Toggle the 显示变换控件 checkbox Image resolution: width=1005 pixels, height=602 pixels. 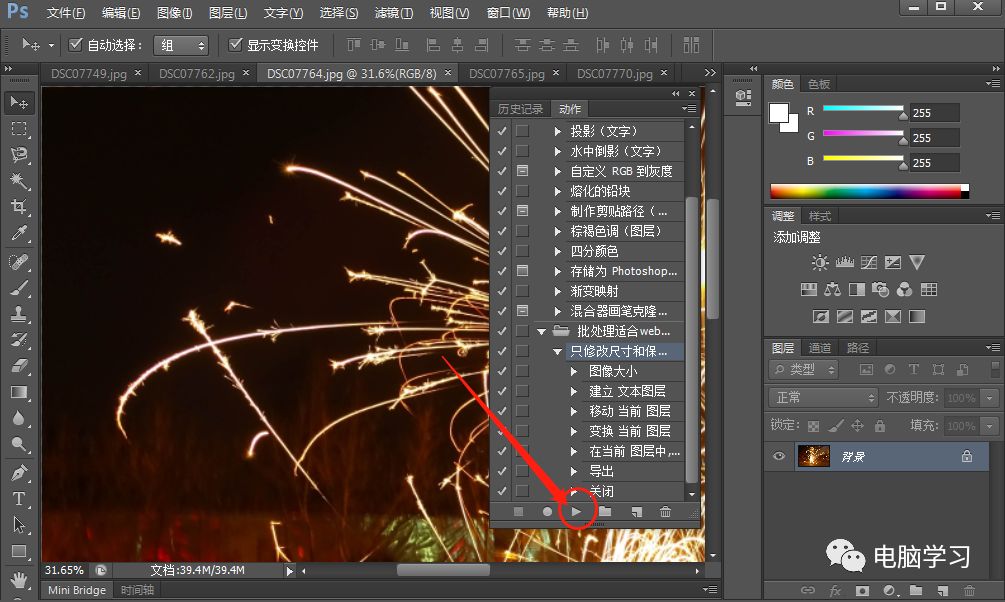coord(235,44)
